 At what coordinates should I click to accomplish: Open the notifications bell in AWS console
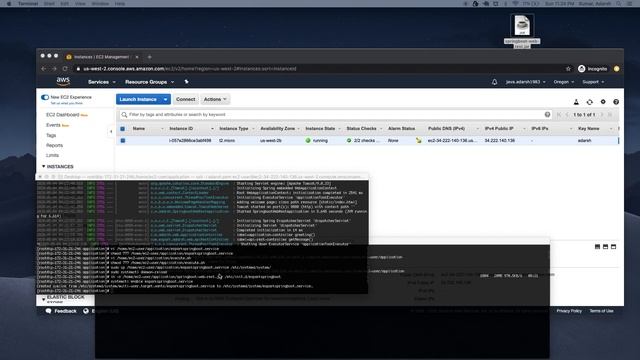click(494, 82)
